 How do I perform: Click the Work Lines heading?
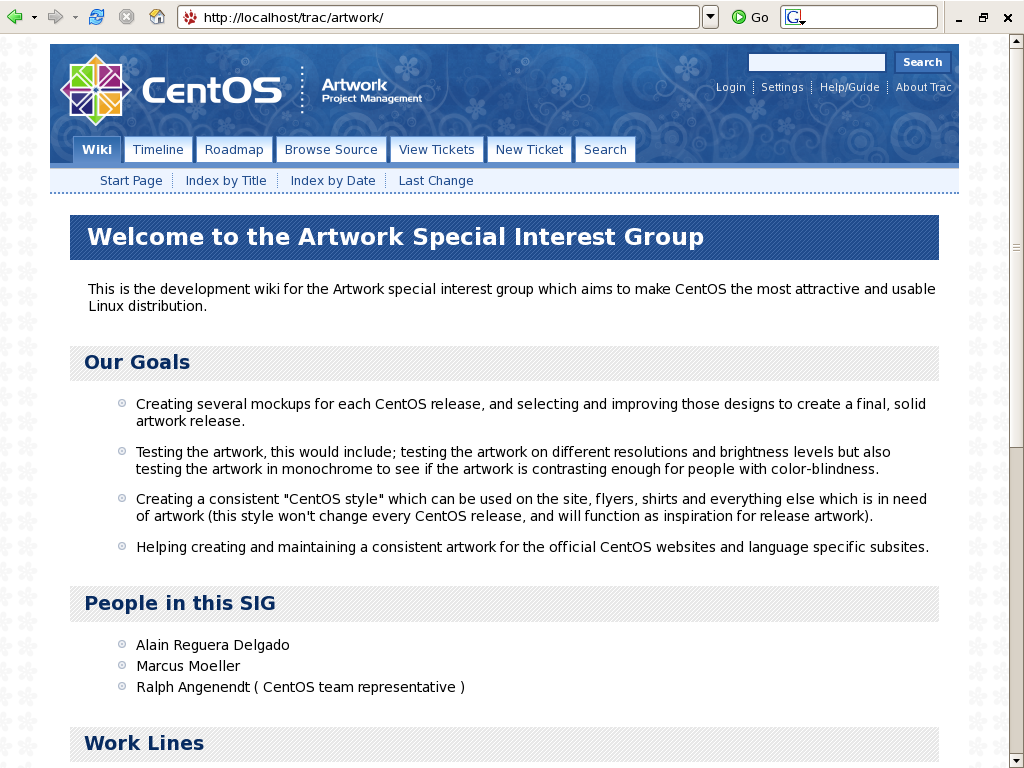(144, 743)
